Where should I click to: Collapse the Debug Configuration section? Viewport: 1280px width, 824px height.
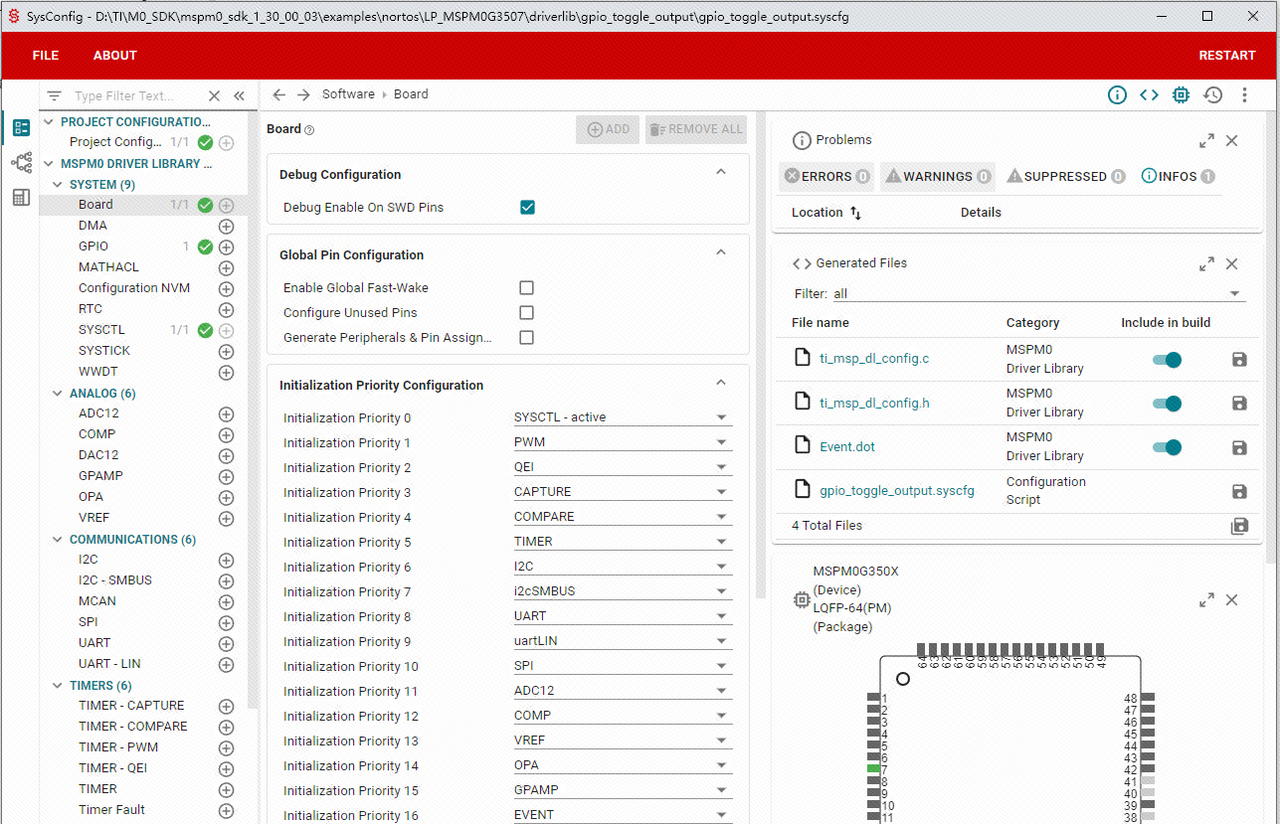point(721,173)
